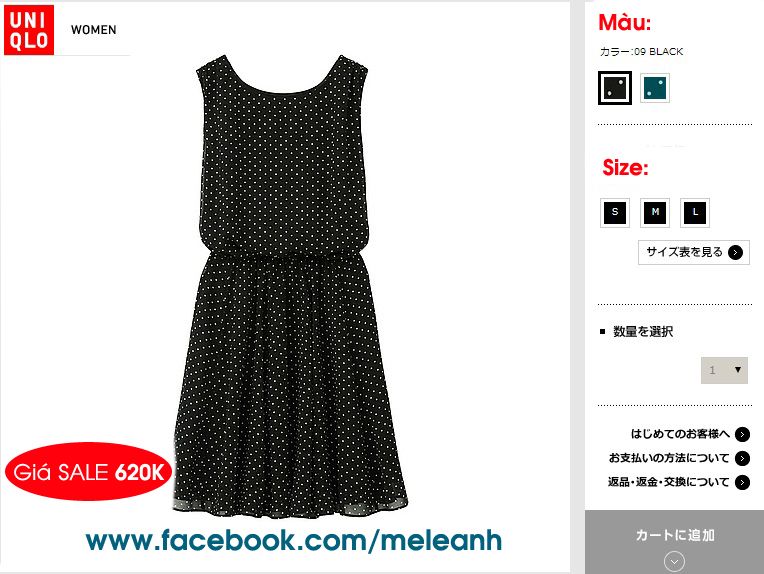Click the UNIQLO logo
The image size is (764, 574).
click(29, 30)
